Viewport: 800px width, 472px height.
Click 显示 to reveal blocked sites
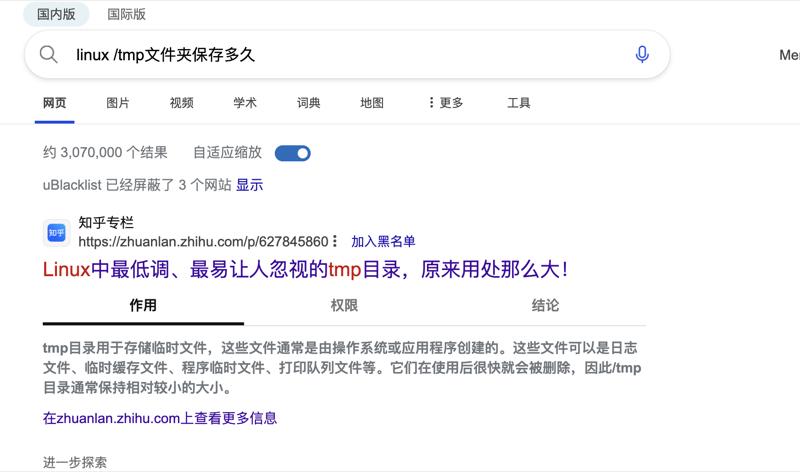click(249, 185)
